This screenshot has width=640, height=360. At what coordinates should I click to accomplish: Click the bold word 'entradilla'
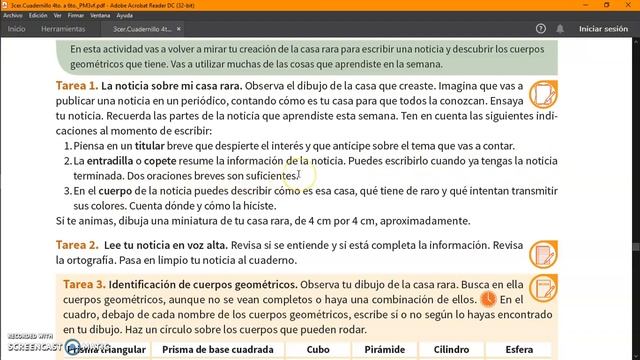(x=110, y=161)
